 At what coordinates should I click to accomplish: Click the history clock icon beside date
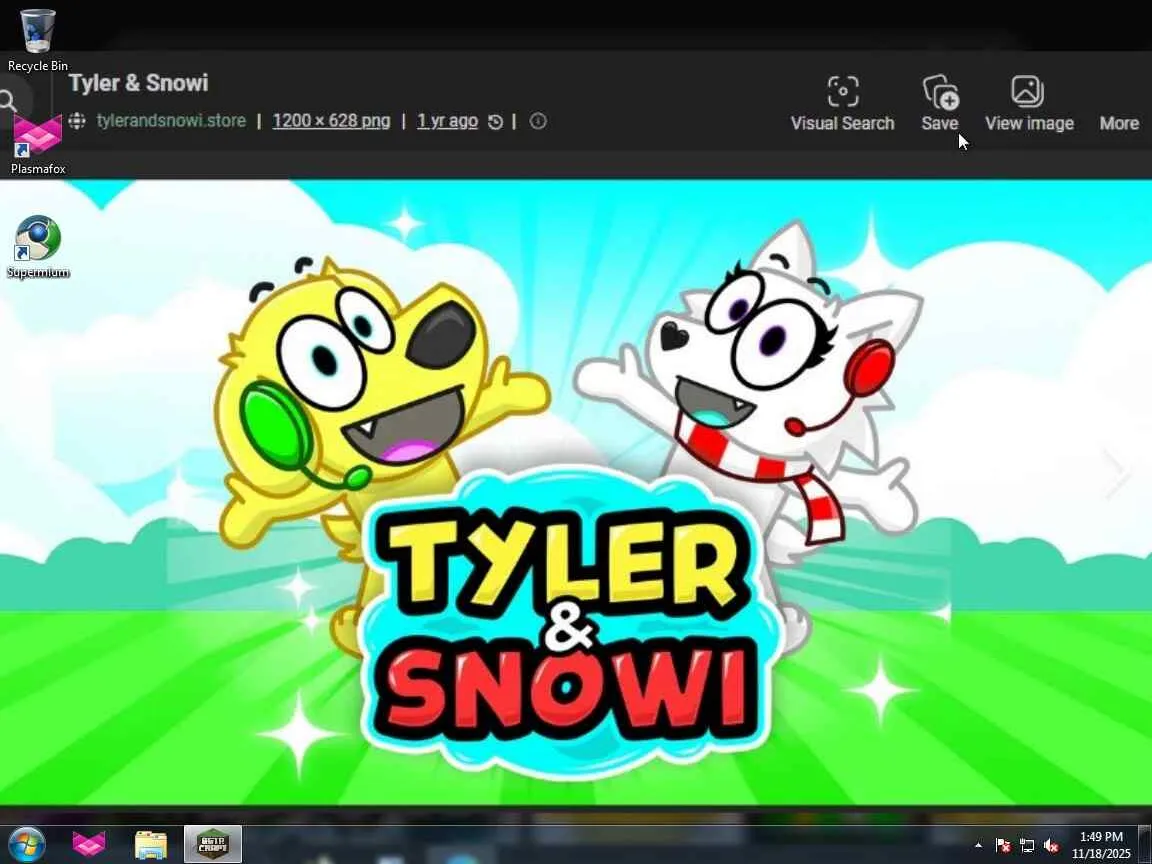tap(495, 121)
